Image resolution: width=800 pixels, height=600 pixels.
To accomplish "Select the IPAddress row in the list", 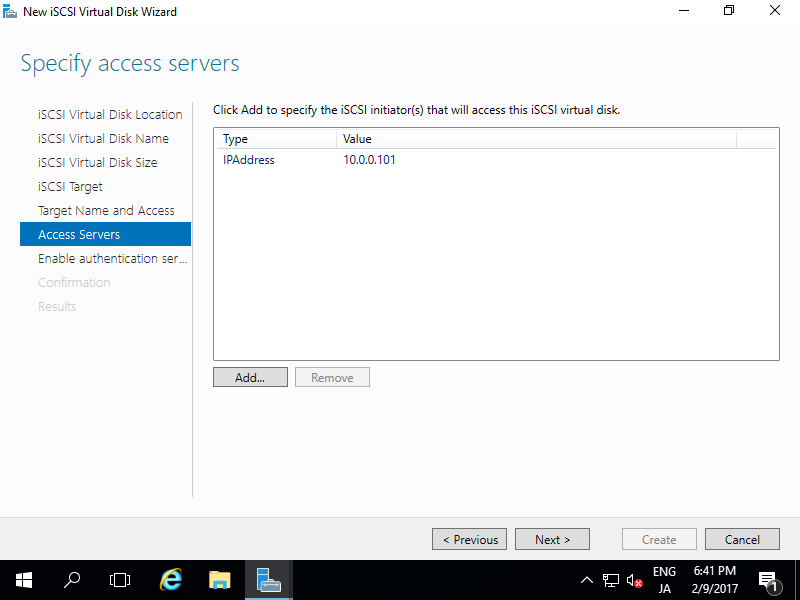I will (x=496, y=160).
